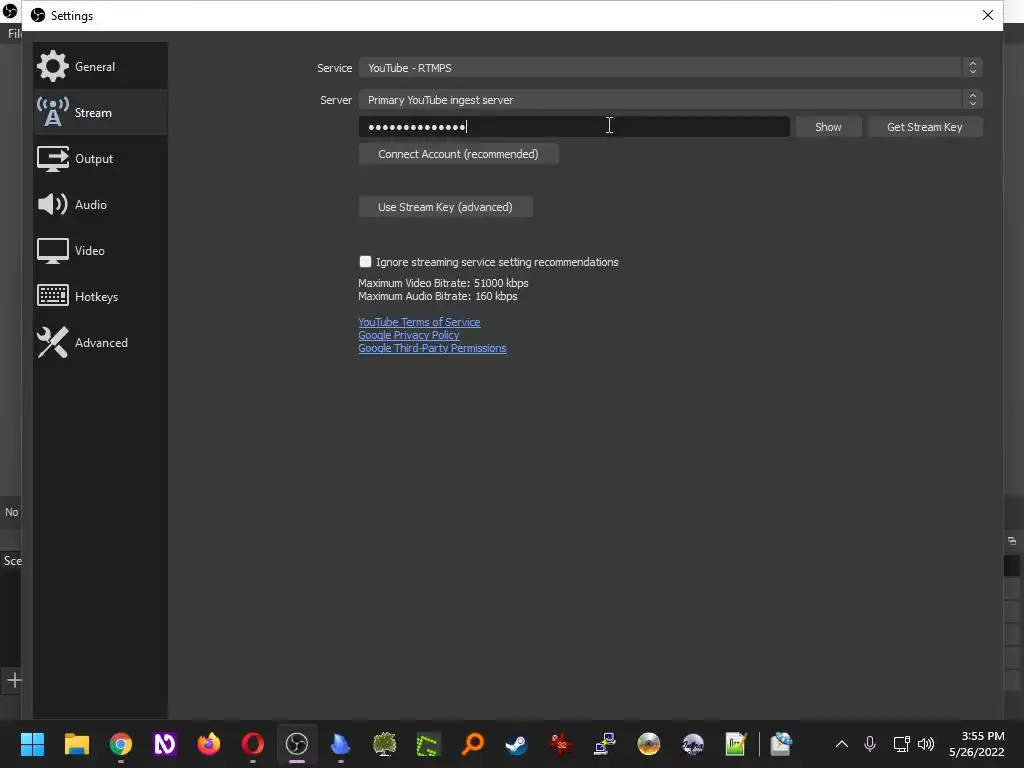Open the Google Privacy Policy link

tap(409, 335)
